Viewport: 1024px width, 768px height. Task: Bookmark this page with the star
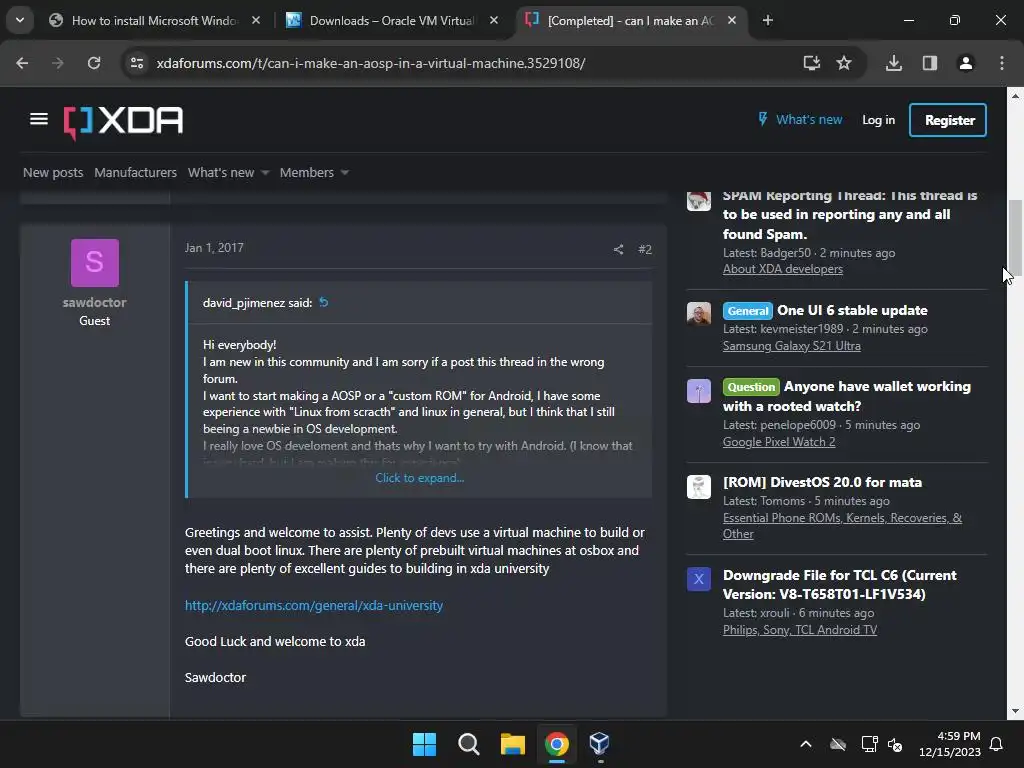(844, 63)
